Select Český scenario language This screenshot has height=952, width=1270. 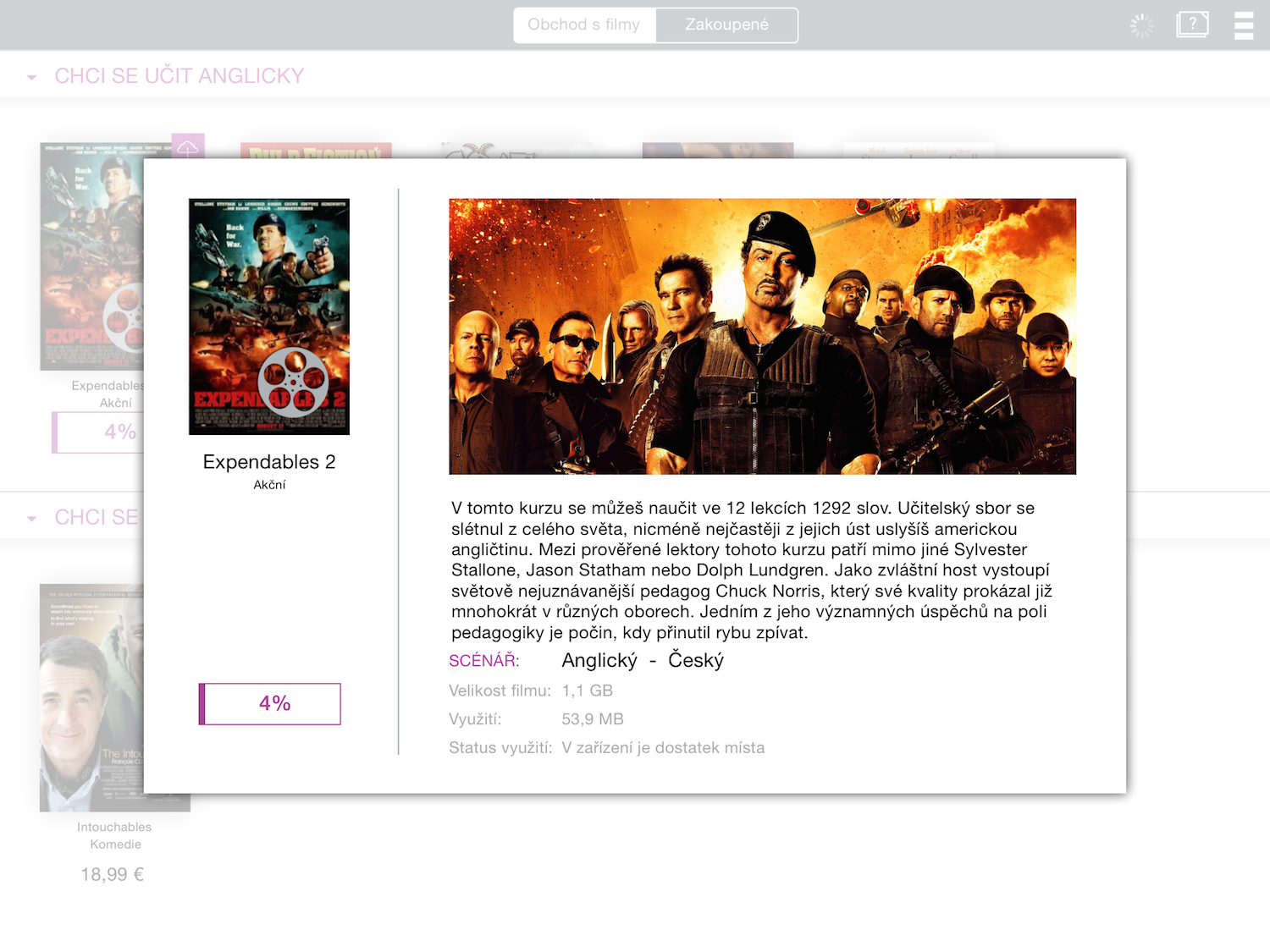tap(696, 661)
